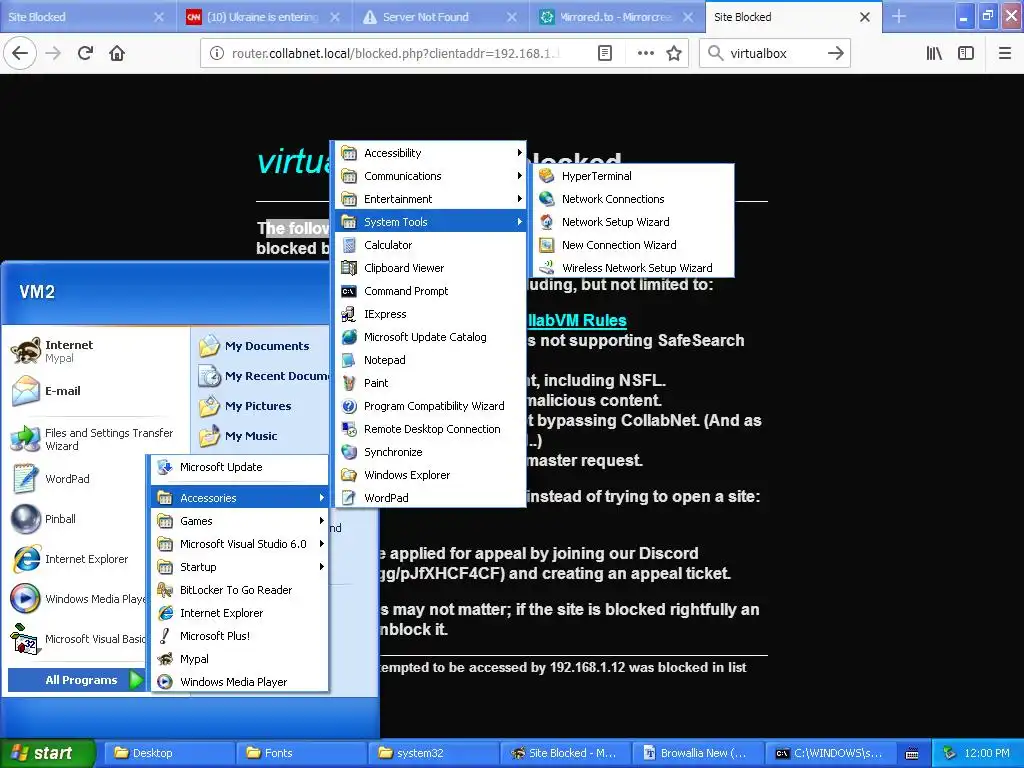Open Program Compatibility Wizard
The image size is (1024, 768).
431,406
